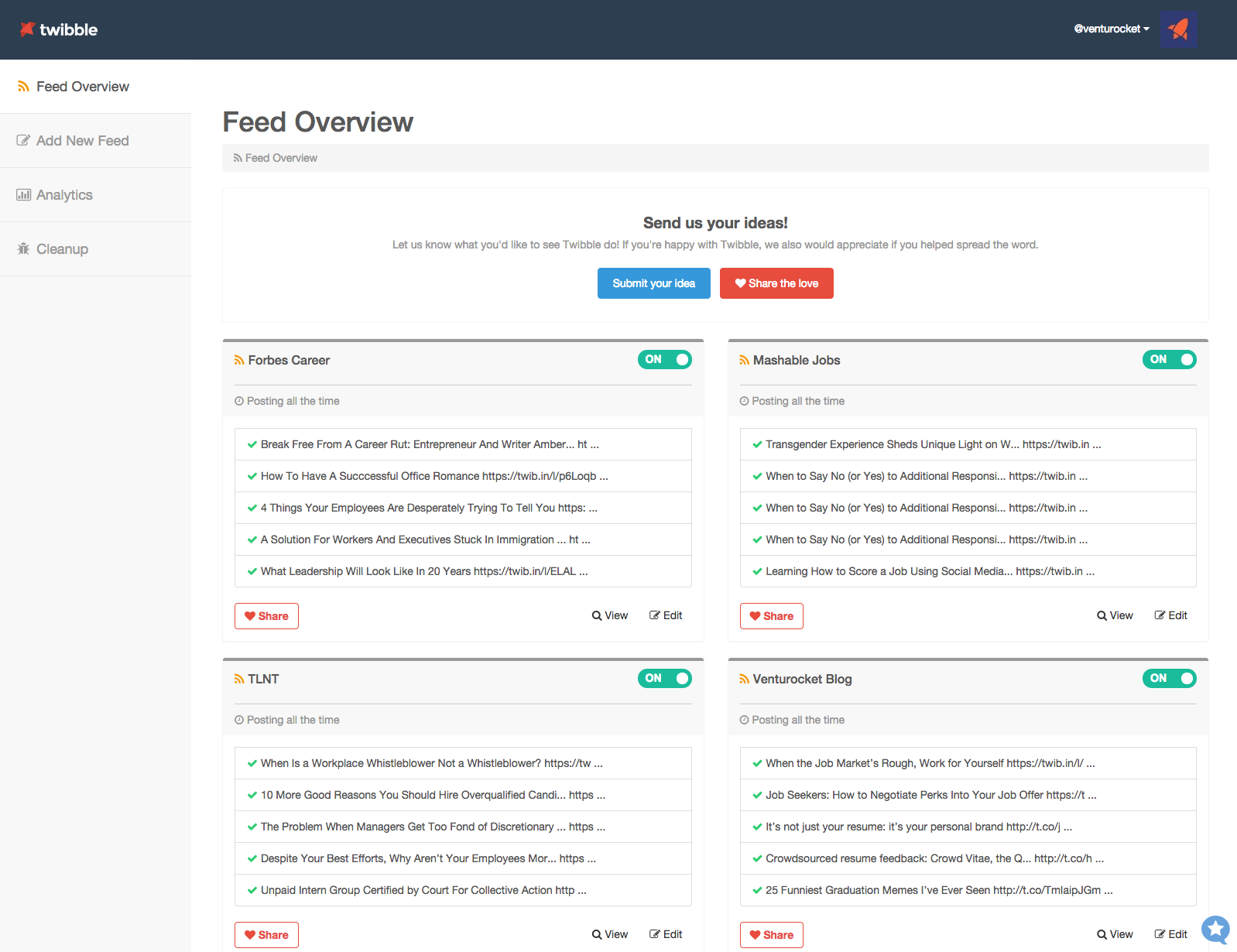The width and height of the screenshot is (1237, 952).
Task: Click checkmark icon on '25 Funniest Graduation' post
Action: point(757,890)
